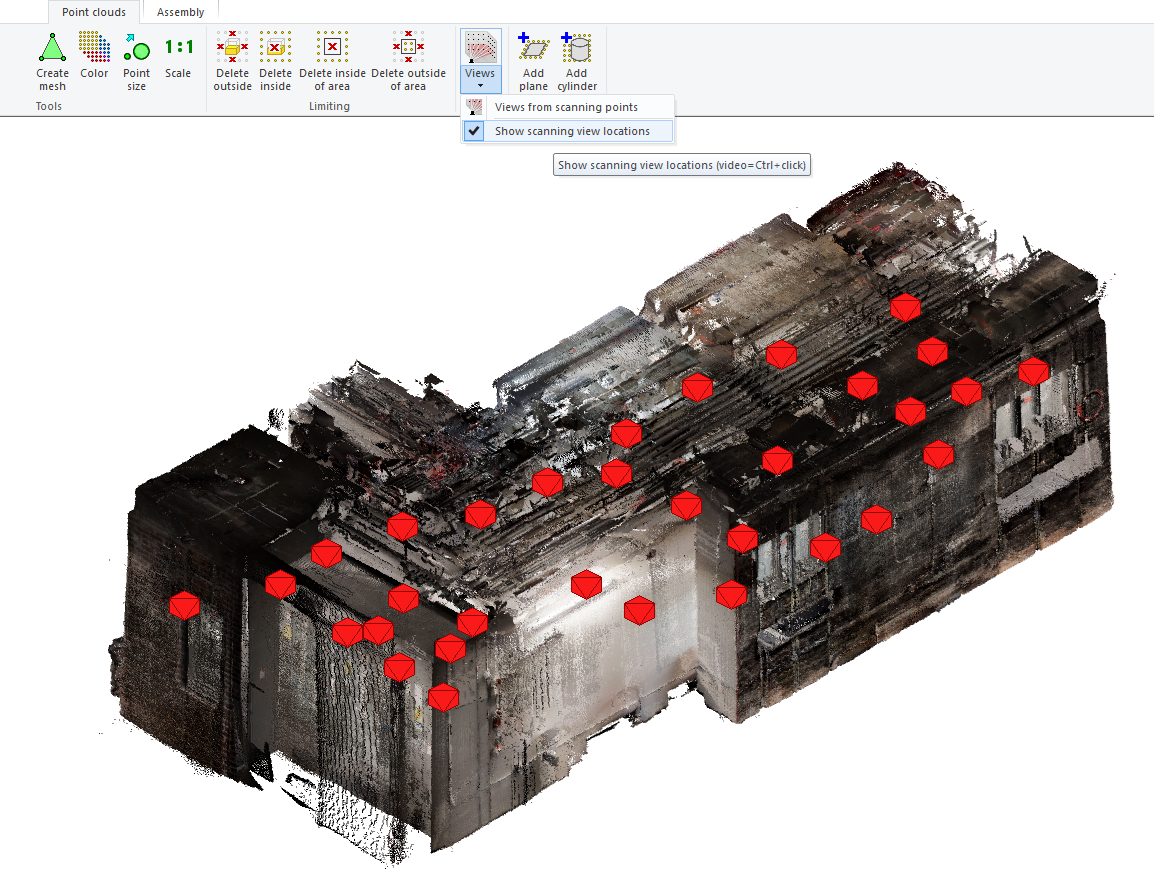The image size is (1154, 879).
Task: Click the topmost red scan location marker
Action: [x=905, y=307]
